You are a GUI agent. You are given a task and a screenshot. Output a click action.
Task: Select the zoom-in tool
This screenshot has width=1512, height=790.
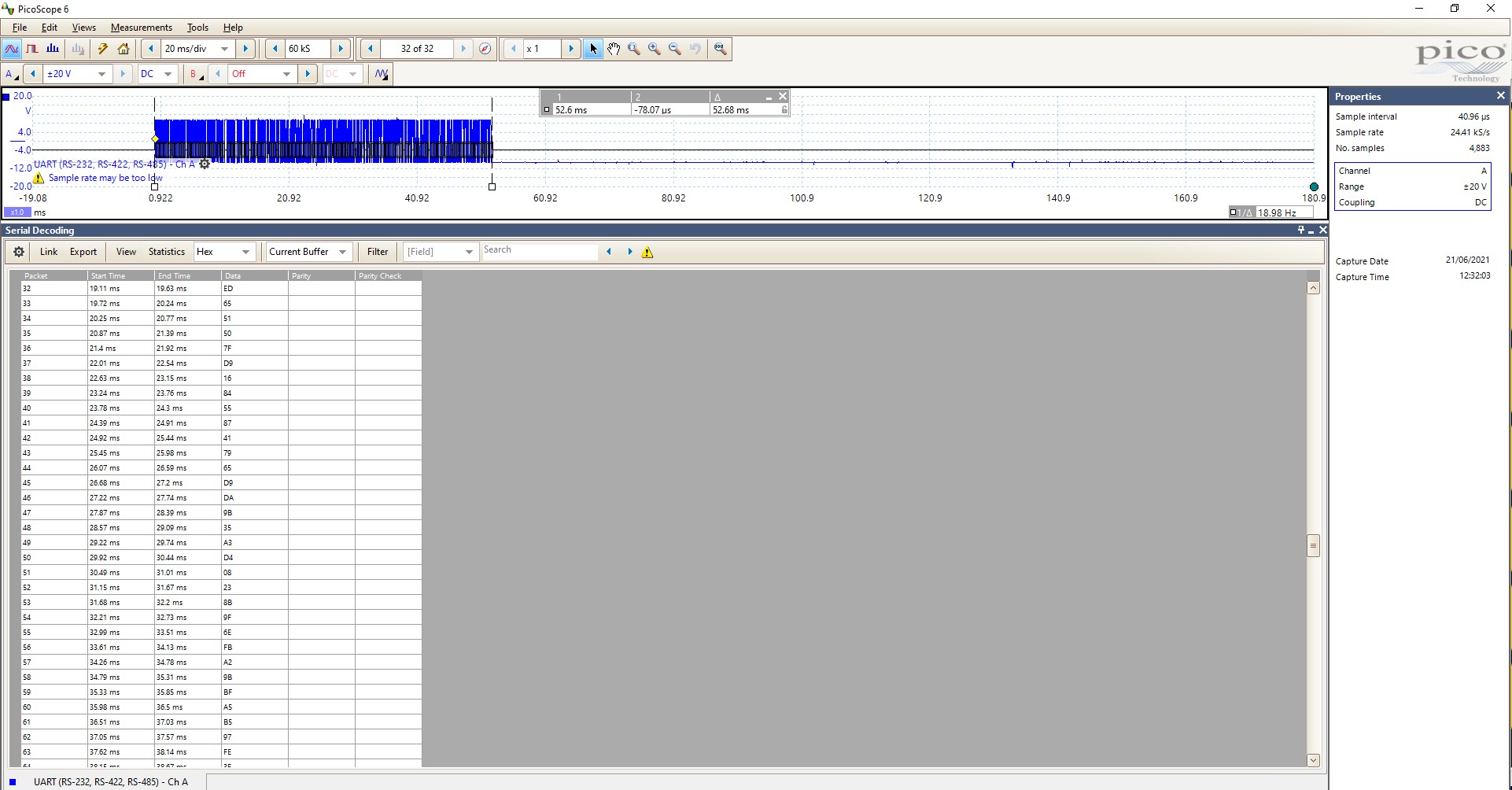point(655,49)
